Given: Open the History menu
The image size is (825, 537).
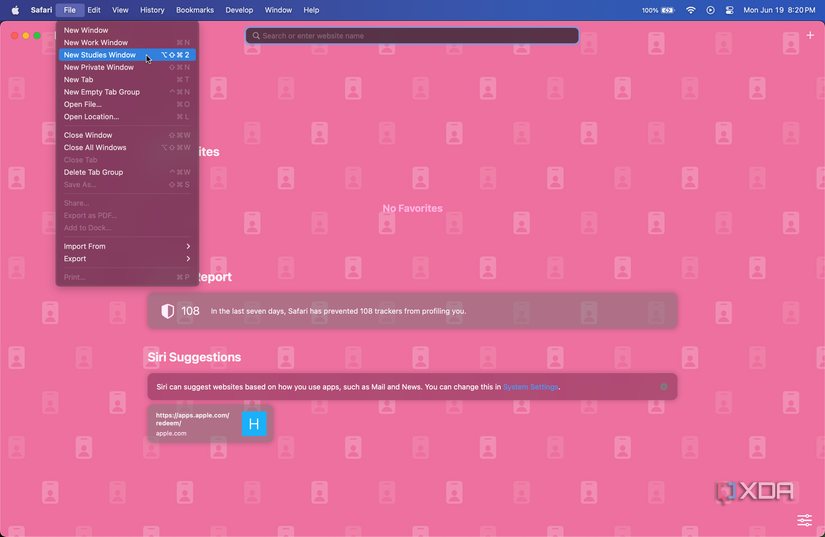Looking at the screenshot, I should pyautogui.click(x=152, y=10).
